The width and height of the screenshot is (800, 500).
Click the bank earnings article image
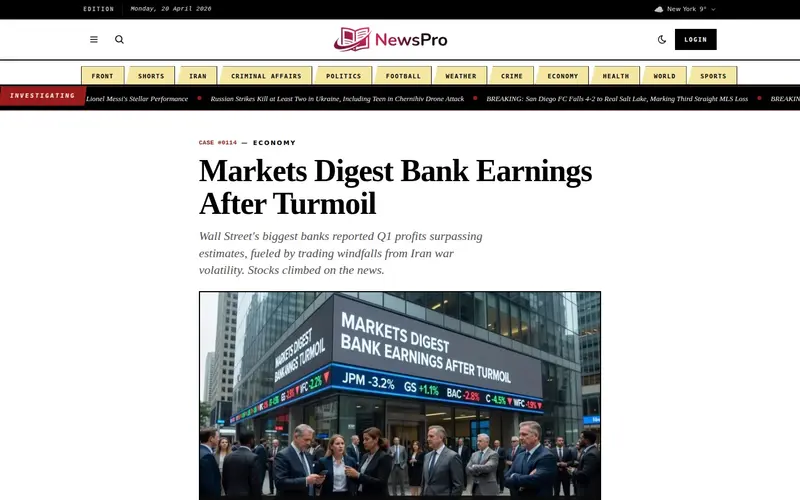(x=400, y=395)
